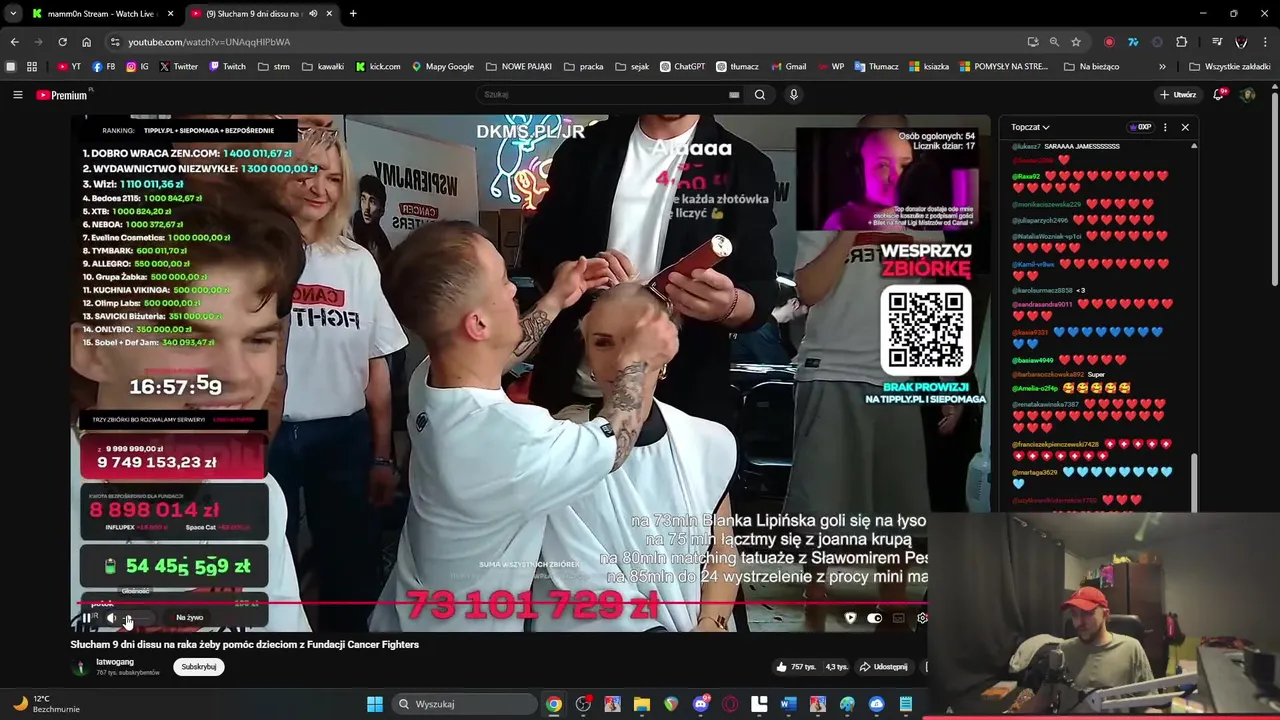Open the Twitch bookmark
The image size is (1280, 720).
[x=227, y=67]
